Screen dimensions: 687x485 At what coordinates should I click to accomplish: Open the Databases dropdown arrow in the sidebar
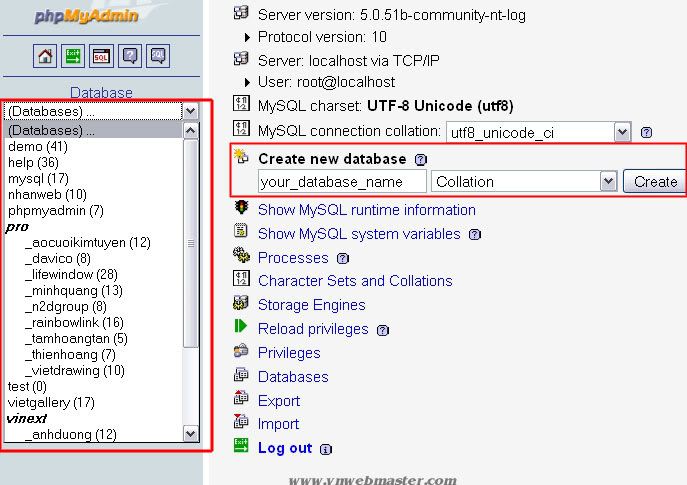pyautogui.click(x=191, y=111)
